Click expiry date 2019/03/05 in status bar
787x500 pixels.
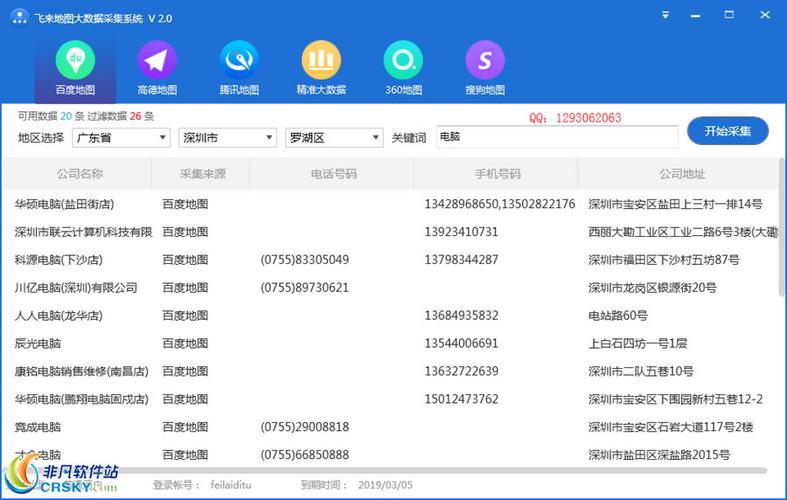[385, 485]
